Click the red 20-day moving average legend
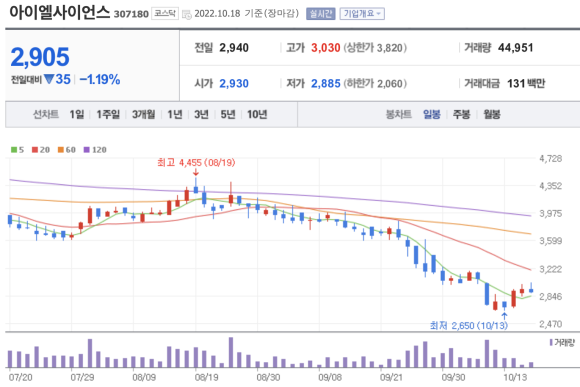This screenshot has width=580, height=387. (x=41, y=150)
